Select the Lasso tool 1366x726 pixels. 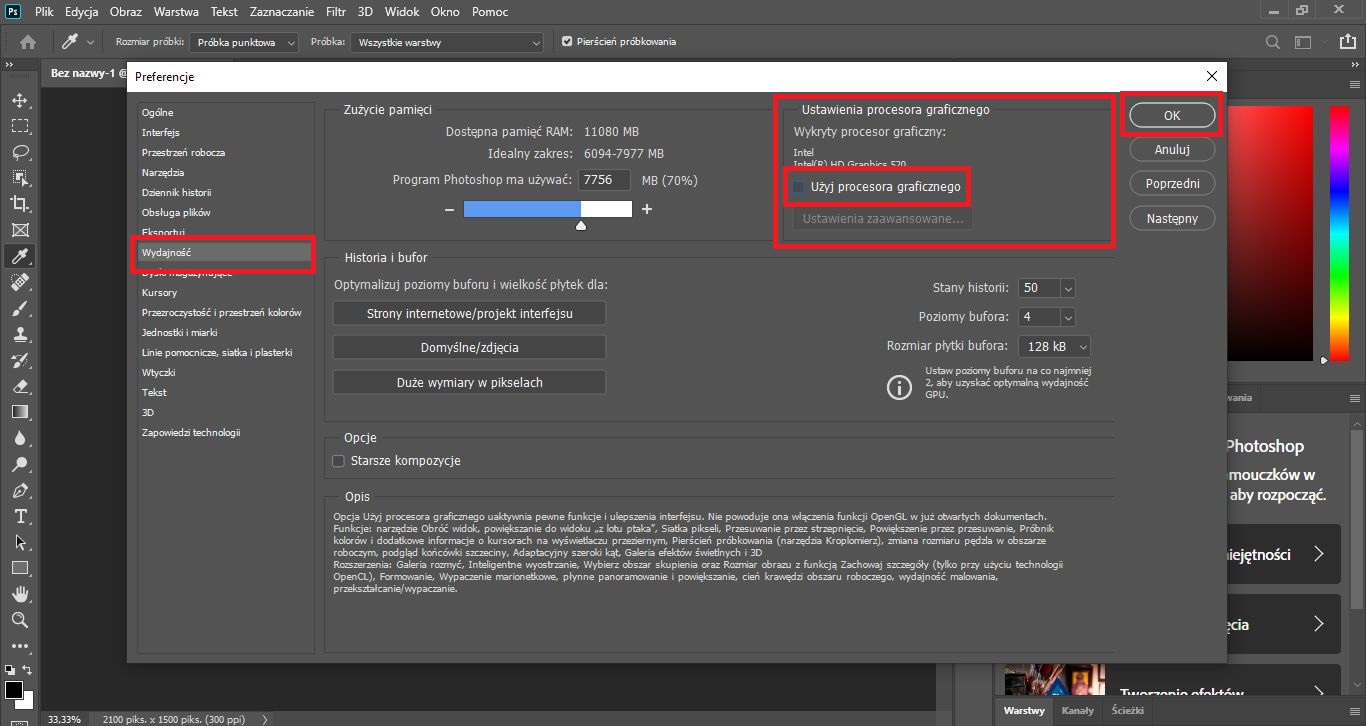click(x=19, y=152)
